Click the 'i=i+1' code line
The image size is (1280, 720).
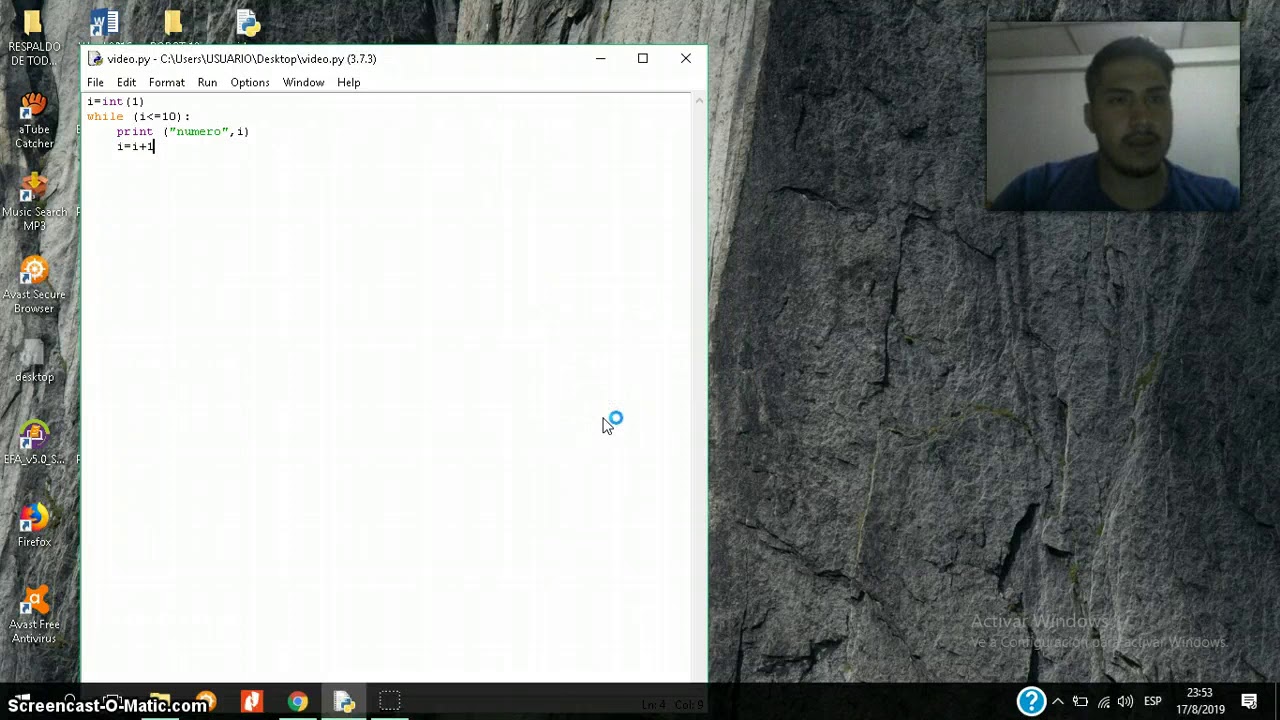135,146
